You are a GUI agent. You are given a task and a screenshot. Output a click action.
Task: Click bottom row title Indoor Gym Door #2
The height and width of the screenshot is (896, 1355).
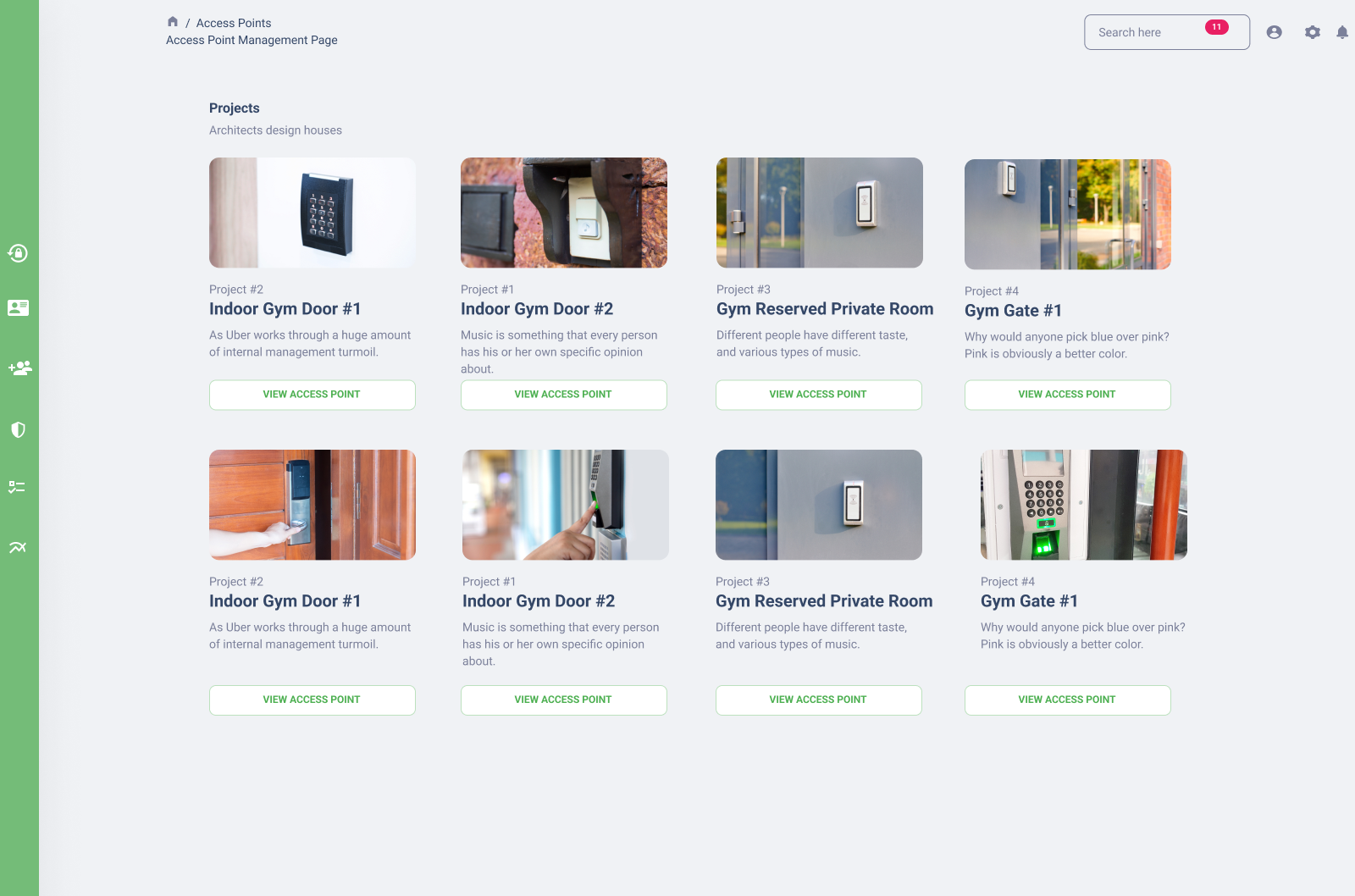[x=539, y=601]
